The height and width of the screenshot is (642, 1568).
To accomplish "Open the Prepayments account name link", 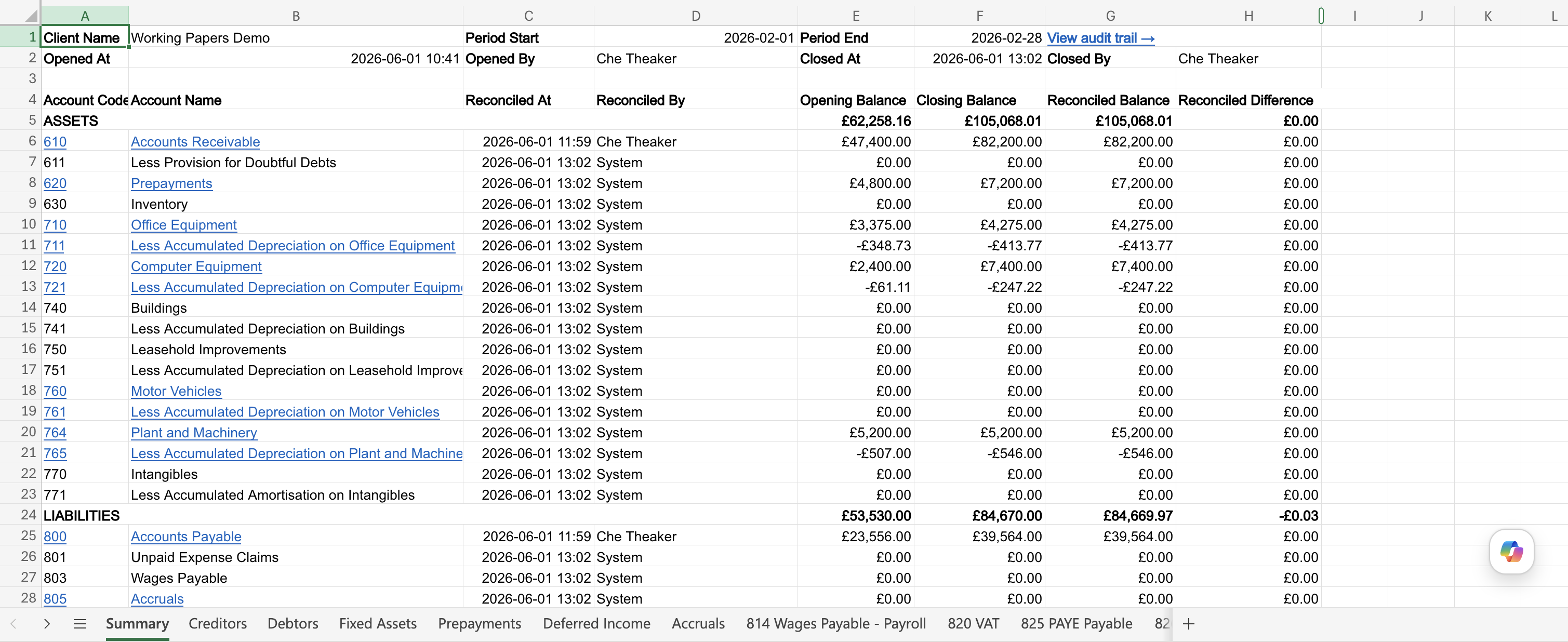I will tap(171, 183).
